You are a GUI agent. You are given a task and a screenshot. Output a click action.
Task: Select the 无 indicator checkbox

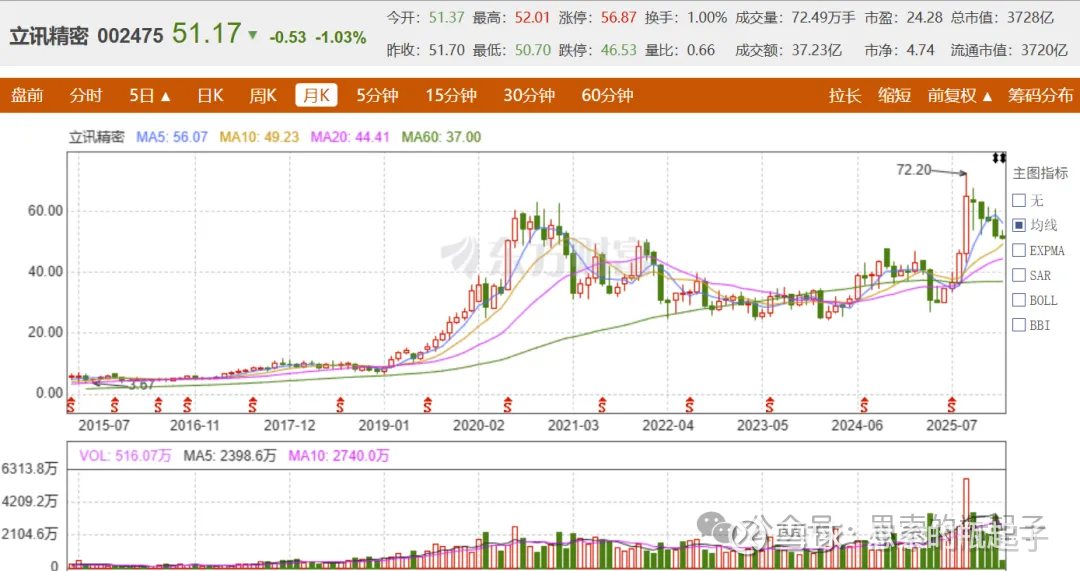(x=1019, y=200)
